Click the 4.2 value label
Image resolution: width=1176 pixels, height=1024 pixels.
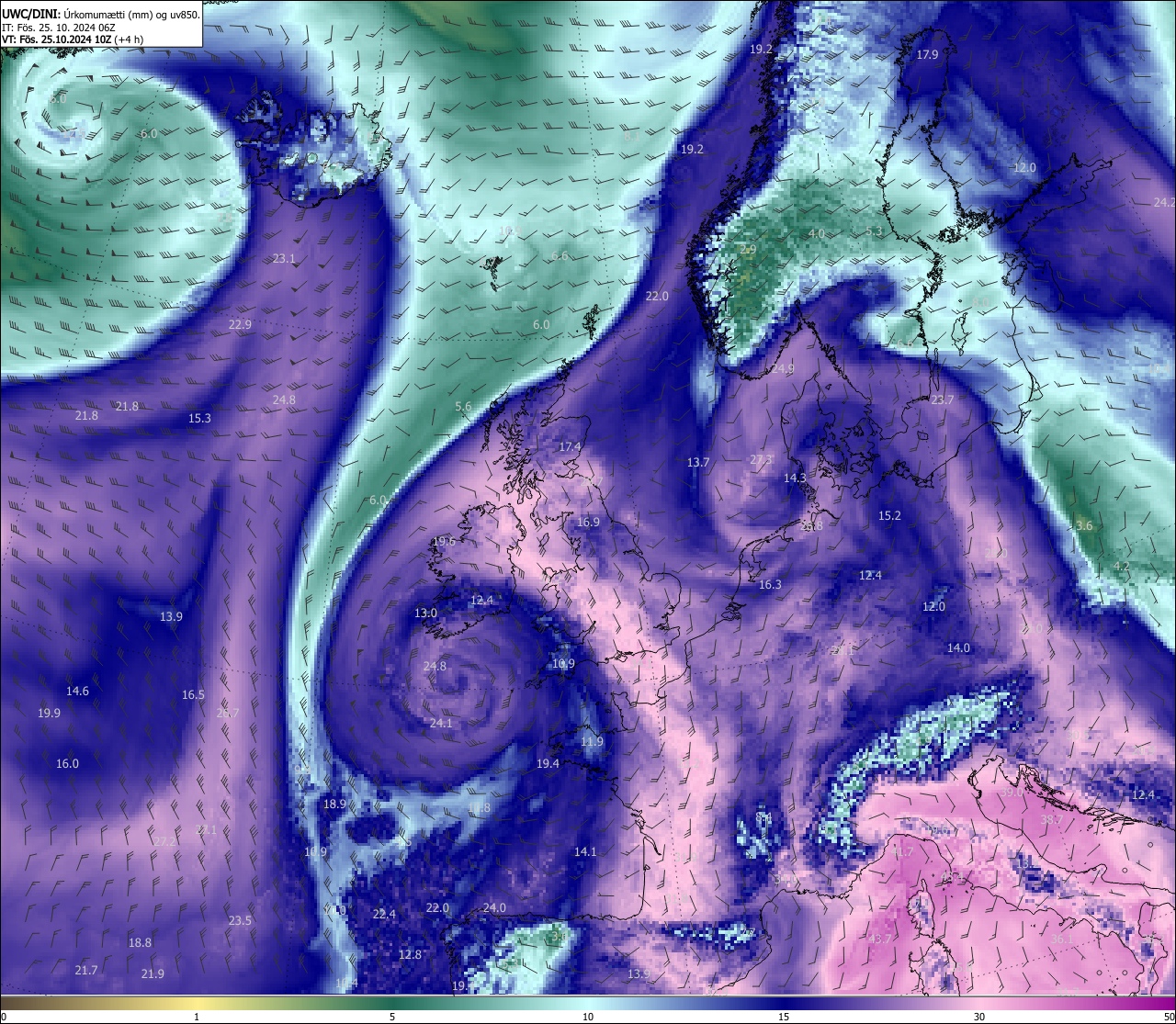coord(1121,566)
